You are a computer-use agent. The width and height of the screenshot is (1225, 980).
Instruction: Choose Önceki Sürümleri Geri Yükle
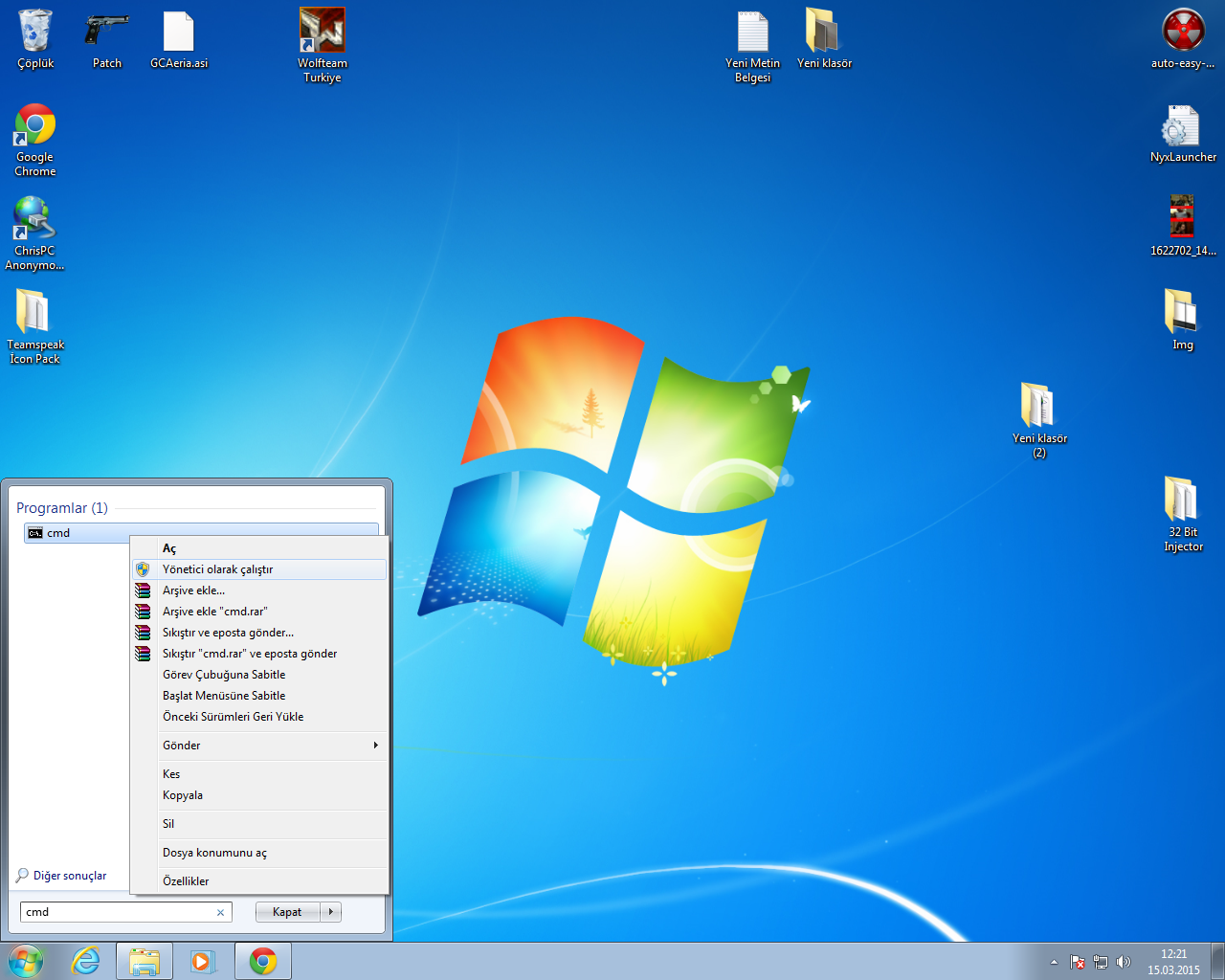click(x=259, y=717)
